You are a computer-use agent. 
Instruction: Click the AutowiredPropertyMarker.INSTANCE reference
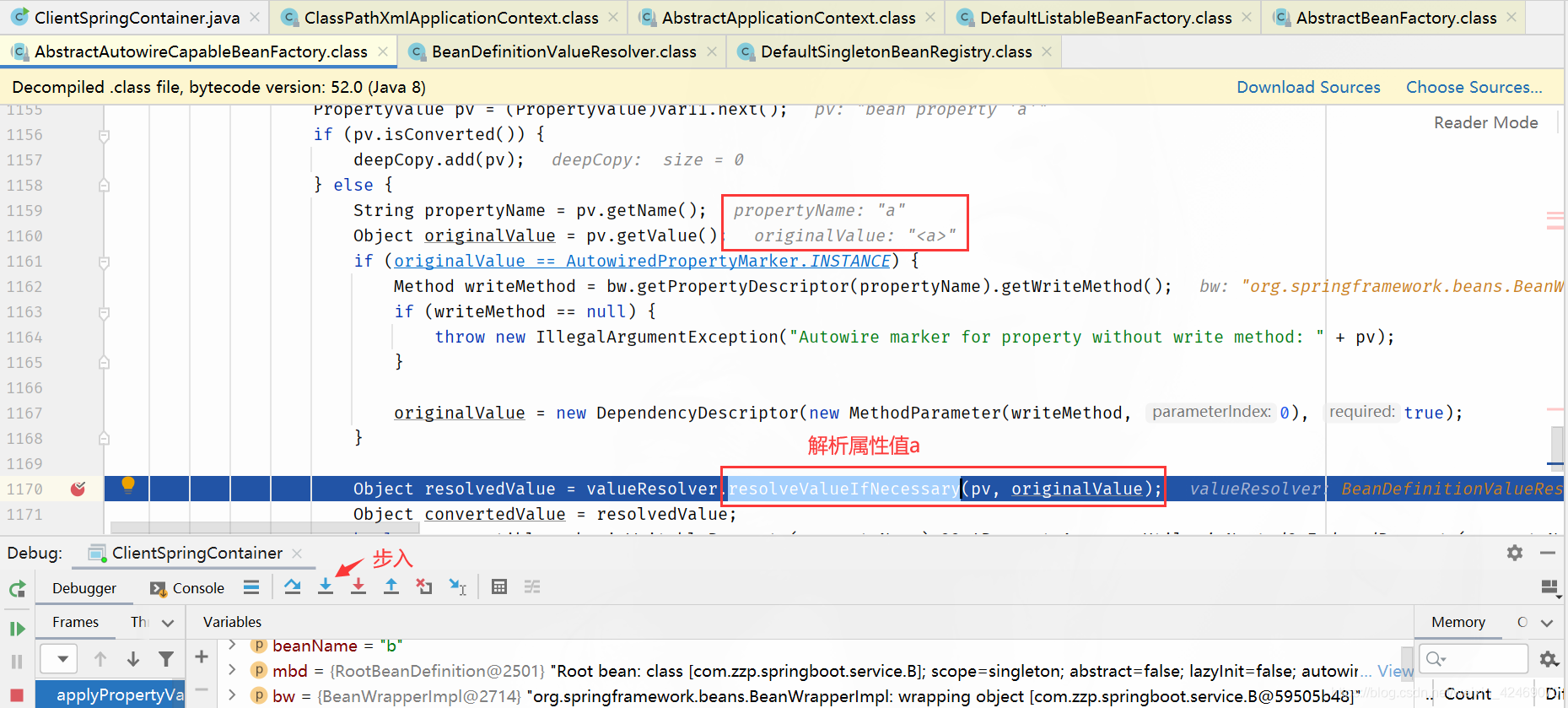point(729,261)
